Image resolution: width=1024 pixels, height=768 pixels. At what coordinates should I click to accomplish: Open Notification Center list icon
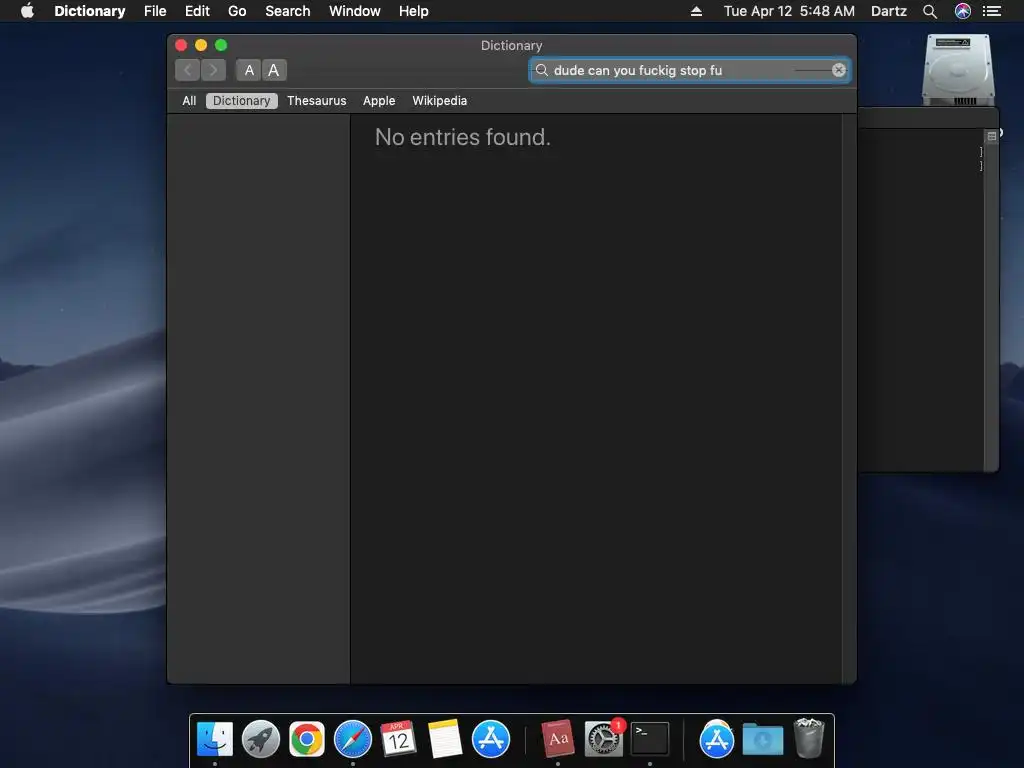coord(992,11)
